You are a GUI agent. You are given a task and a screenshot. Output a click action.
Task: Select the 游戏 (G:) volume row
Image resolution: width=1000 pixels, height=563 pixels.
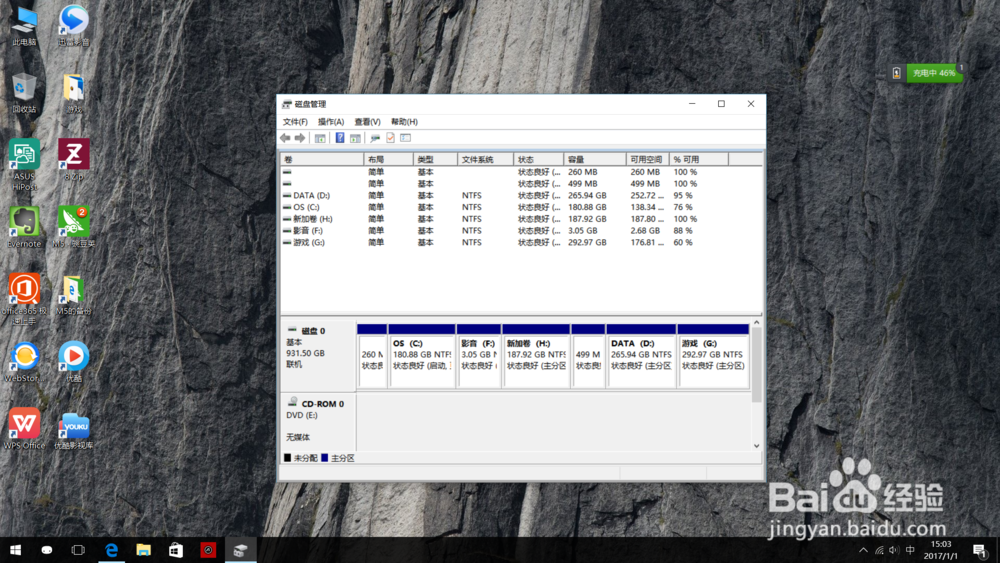(x=520, y=242)
